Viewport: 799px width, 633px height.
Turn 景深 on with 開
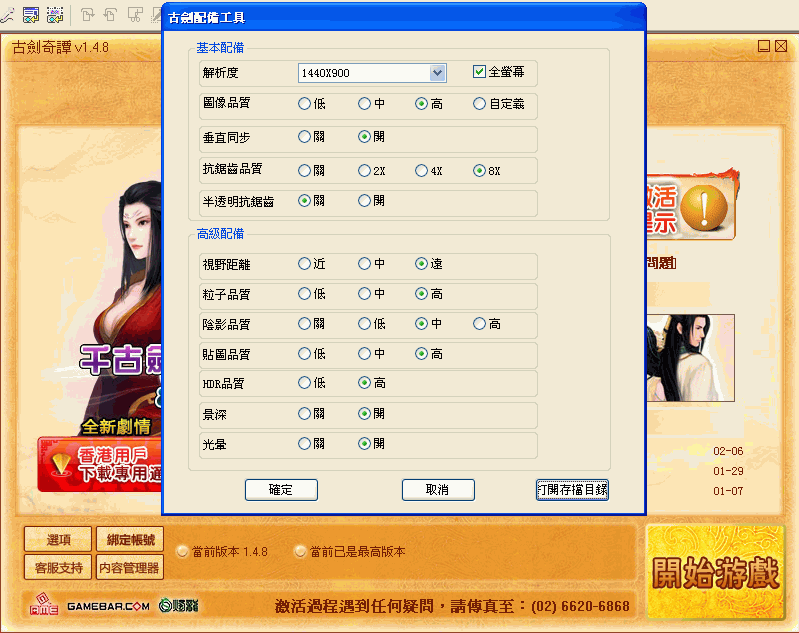click(x=364, y=413)
